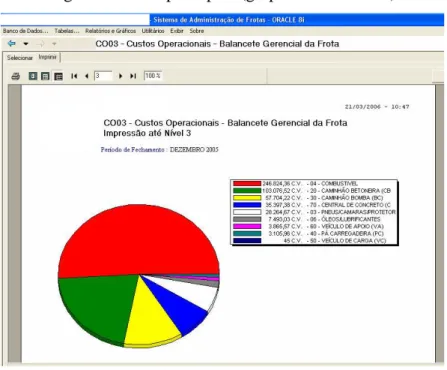Click the legend text '04 - COMBUSTIVEL'
The height and width of the screenshot is (370, 447).
[x=334, y=184]
